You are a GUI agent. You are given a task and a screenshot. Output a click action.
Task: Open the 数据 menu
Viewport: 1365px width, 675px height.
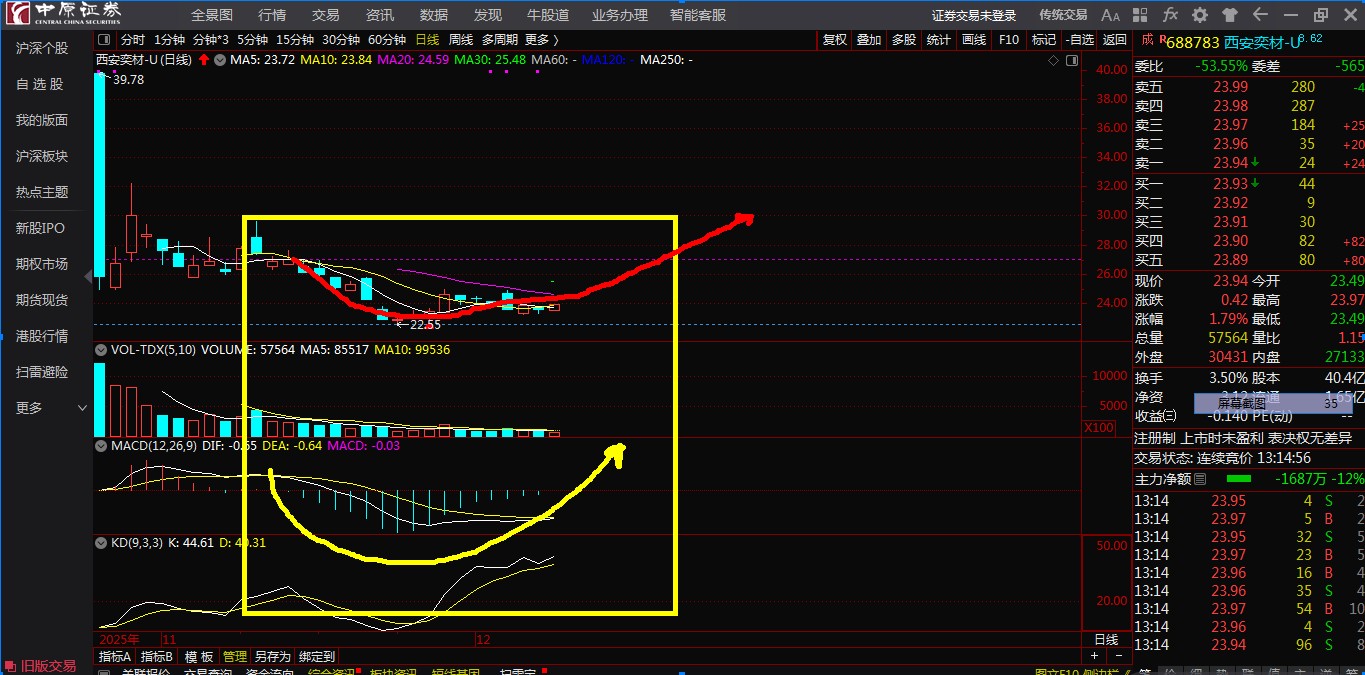click(x=434, y=15)
